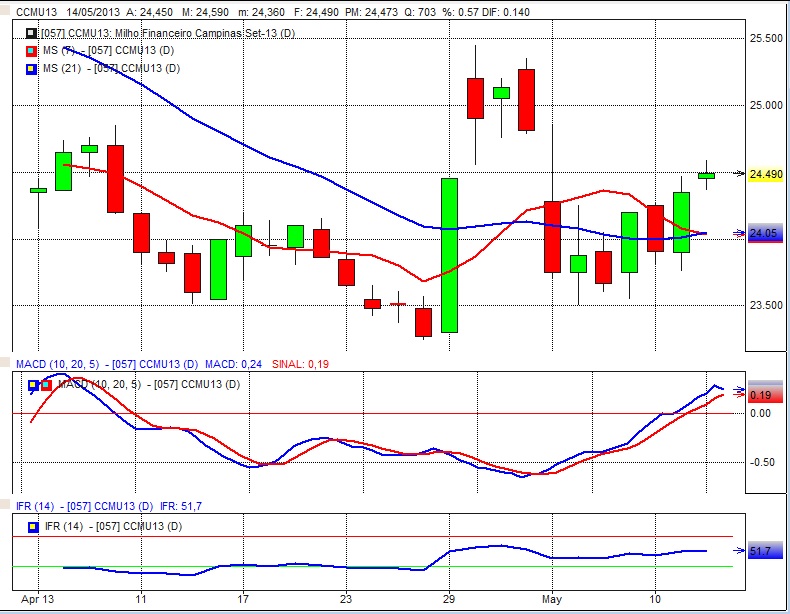The image size is (790, 614).
Task: Click the blue MS (21) legend icon
Action: [31, 68]
